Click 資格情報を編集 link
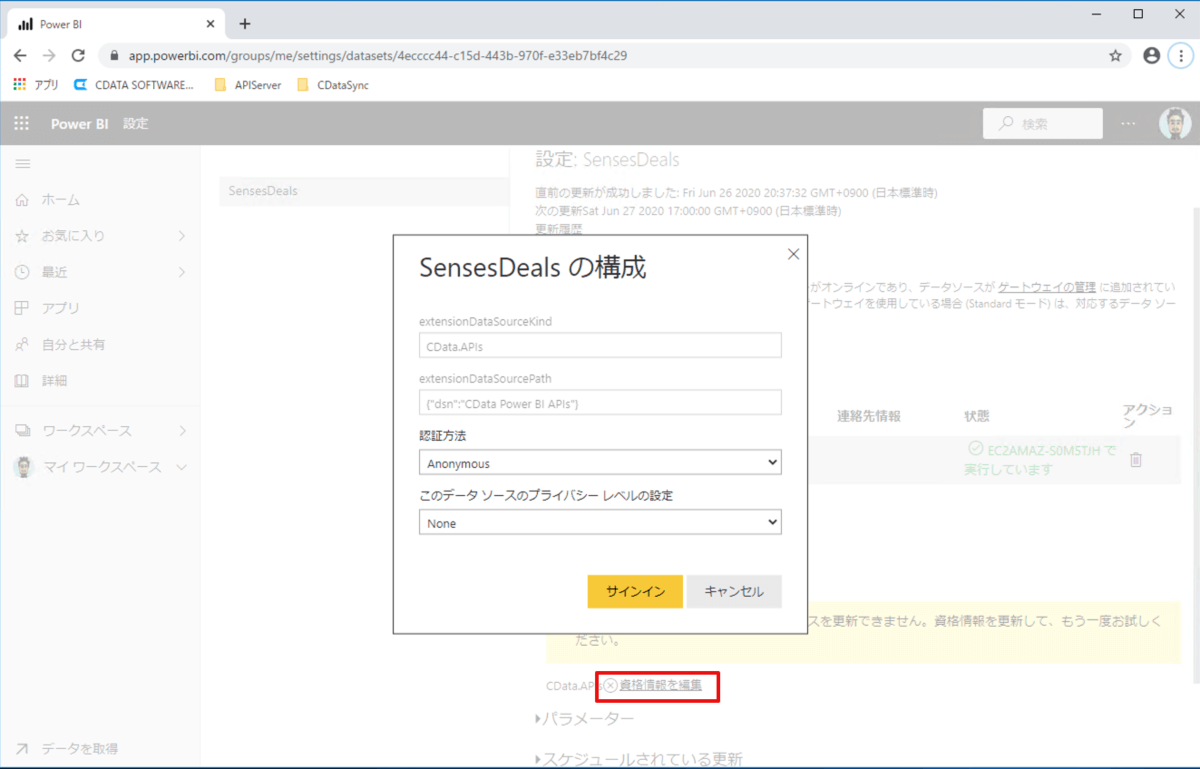Viewport: 1200px width, 769px height. click(660, 685)
